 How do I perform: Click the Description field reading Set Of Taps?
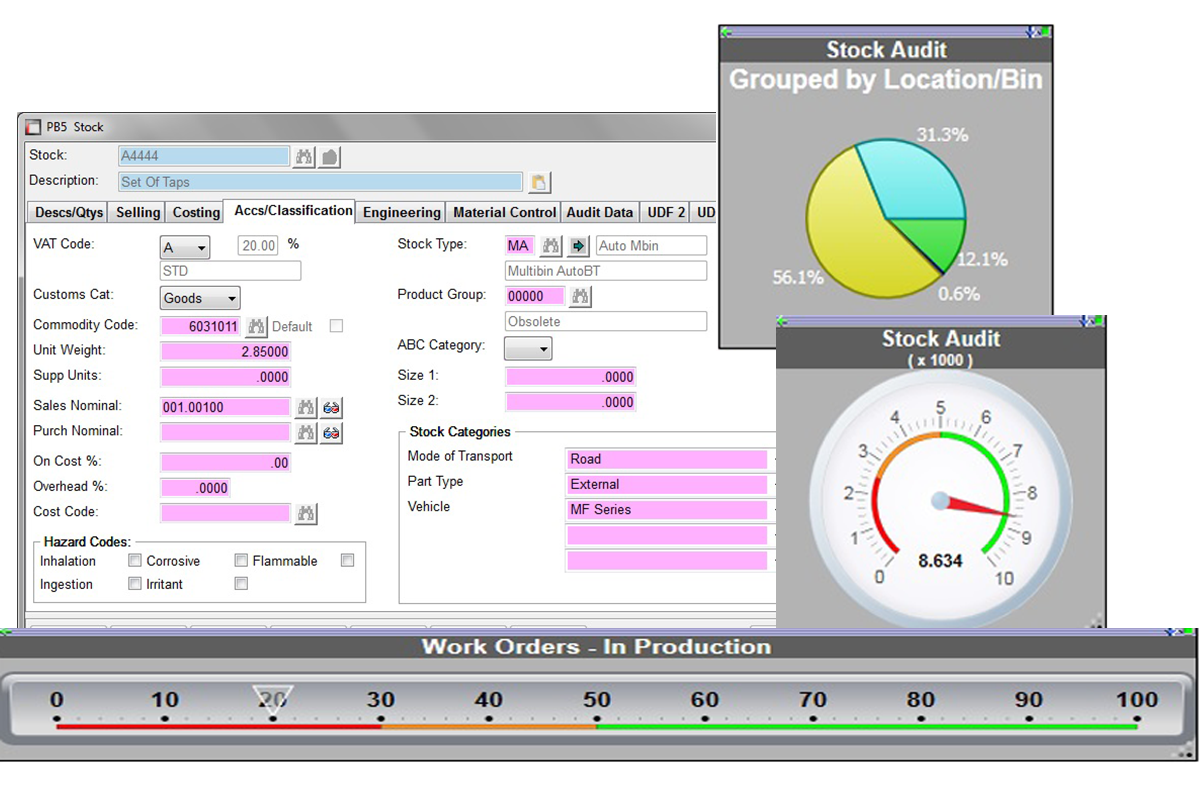click(320, 182)
